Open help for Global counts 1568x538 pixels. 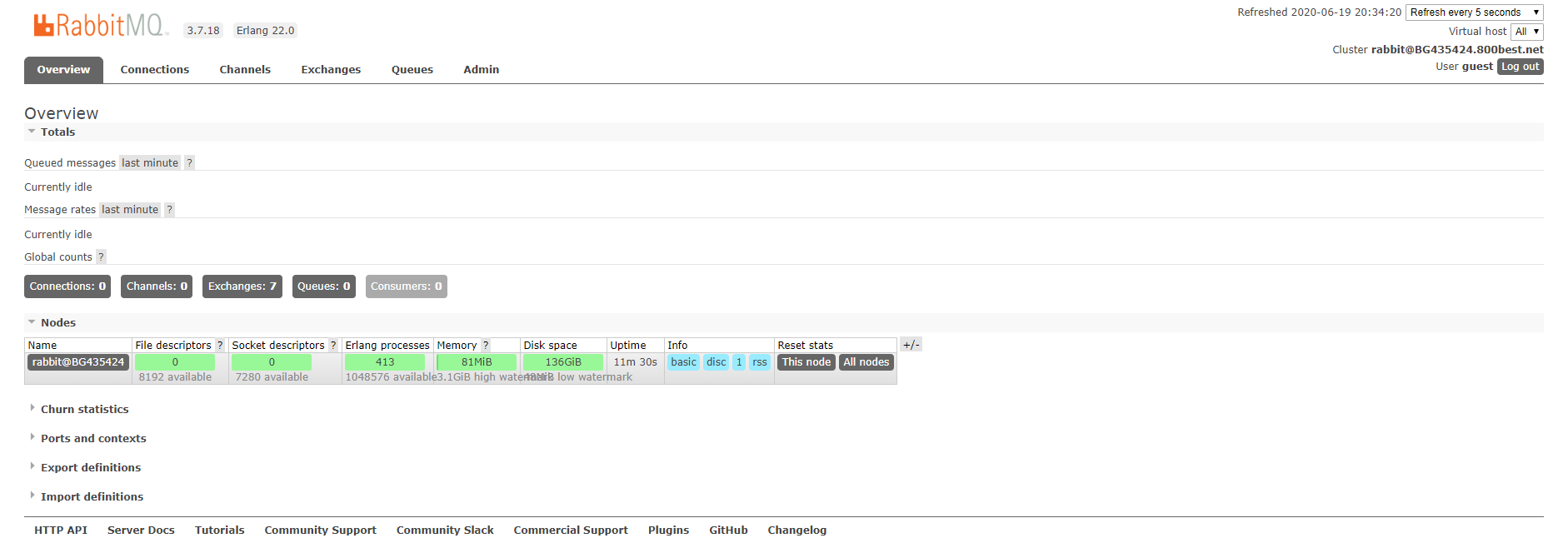click(101, 257)
